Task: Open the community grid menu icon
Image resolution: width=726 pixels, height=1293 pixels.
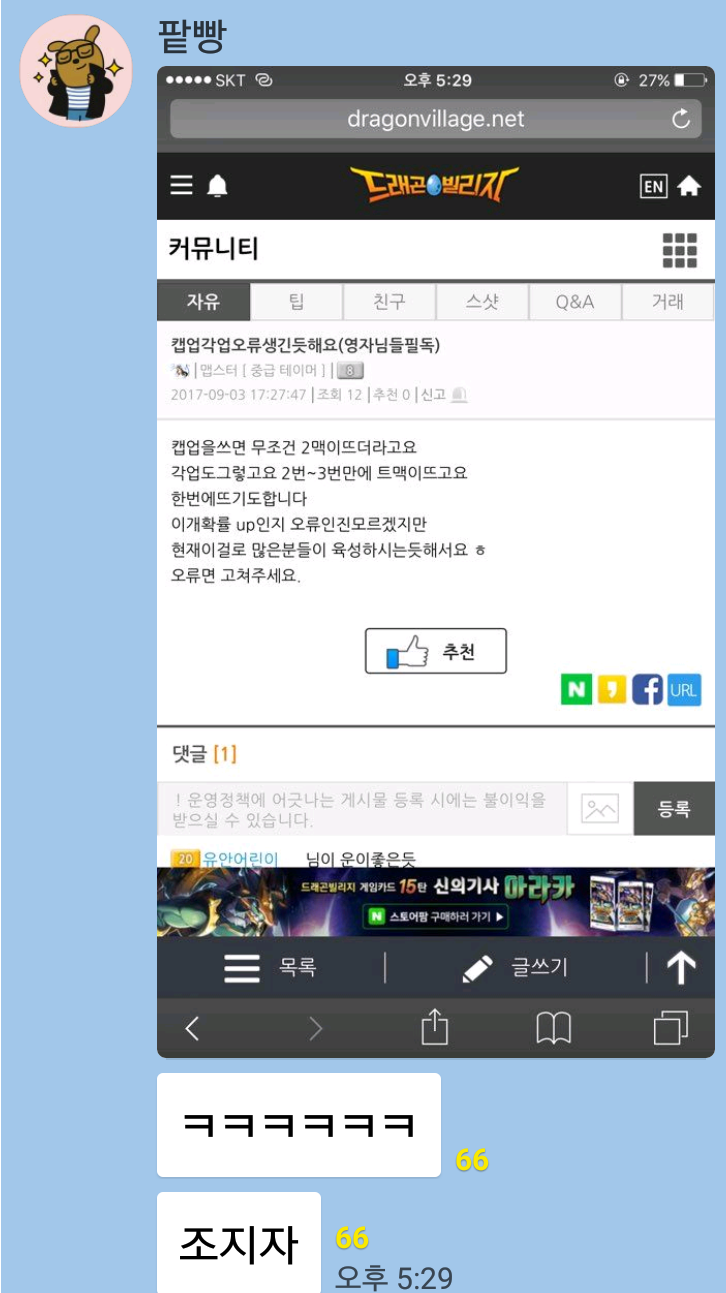Action: coord(680,251)
